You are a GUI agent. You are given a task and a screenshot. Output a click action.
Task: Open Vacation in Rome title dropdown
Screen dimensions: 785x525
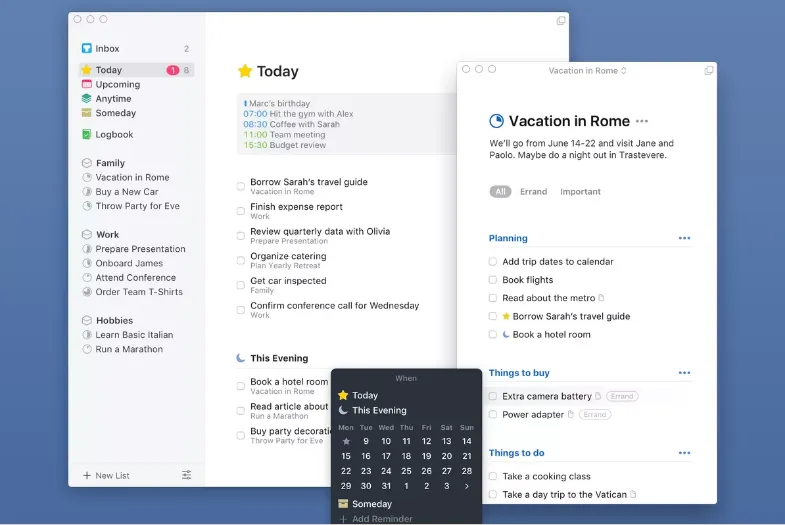587,71
